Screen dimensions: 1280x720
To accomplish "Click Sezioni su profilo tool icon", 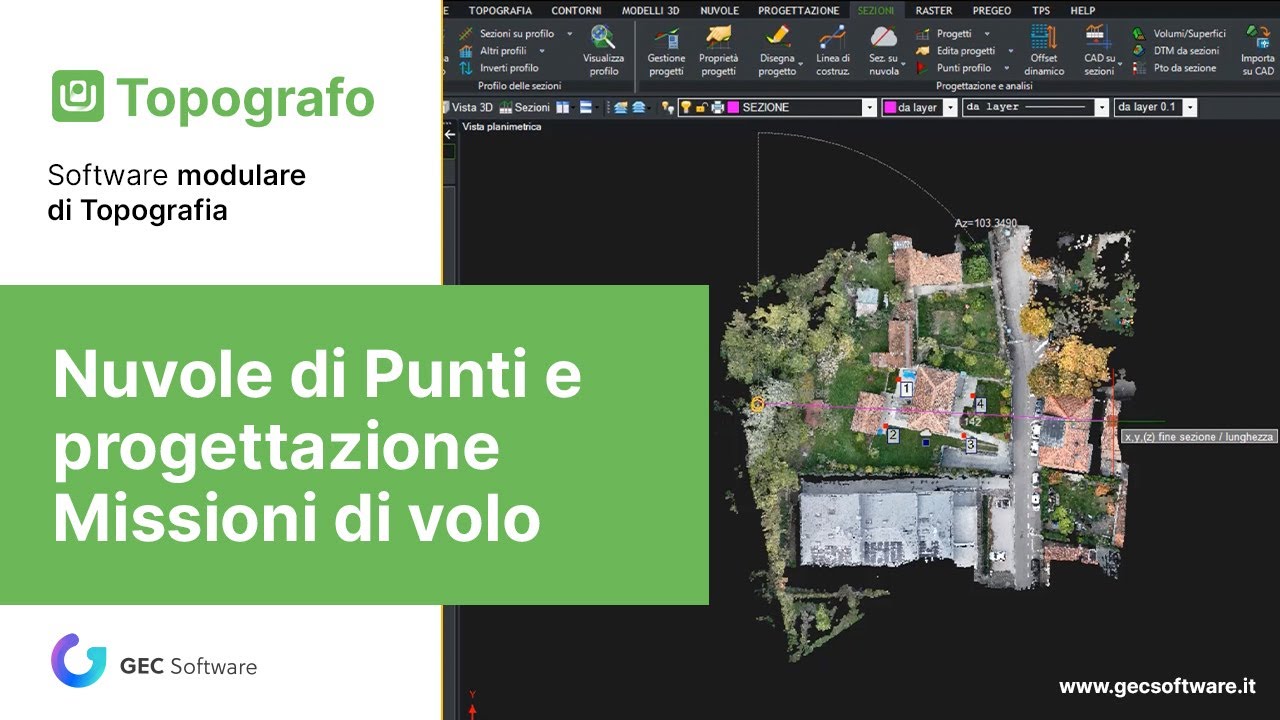I will (x=466, y=34).
